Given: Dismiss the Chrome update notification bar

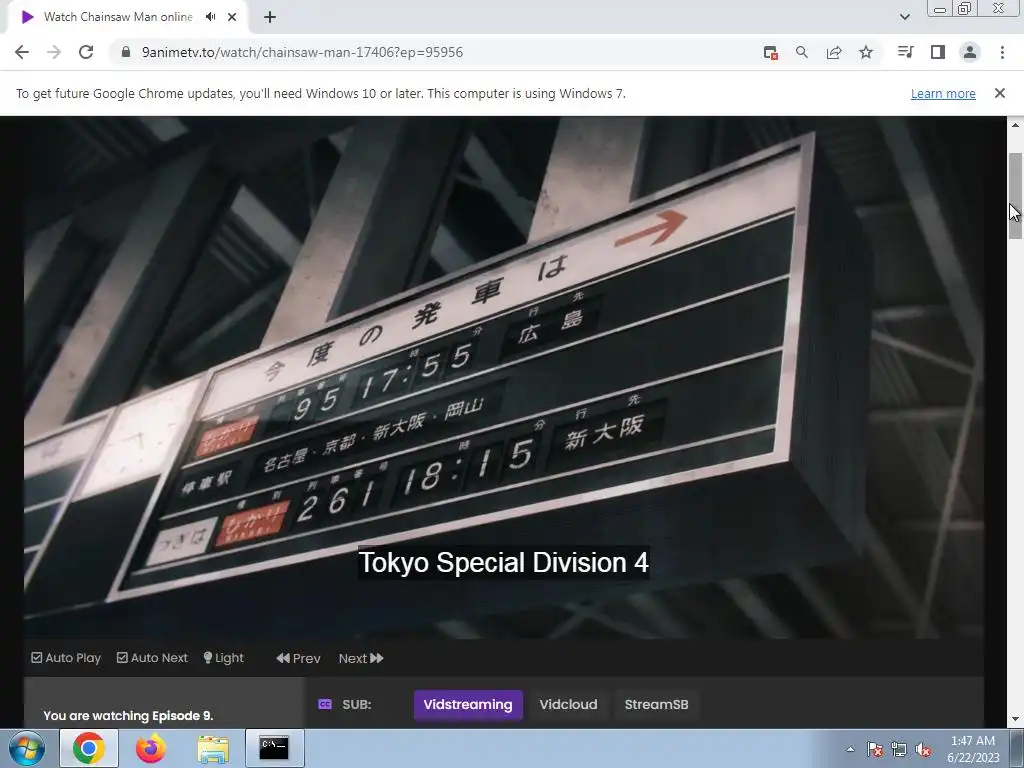Looking at the screenshot, I should [x=1000, y=93].
